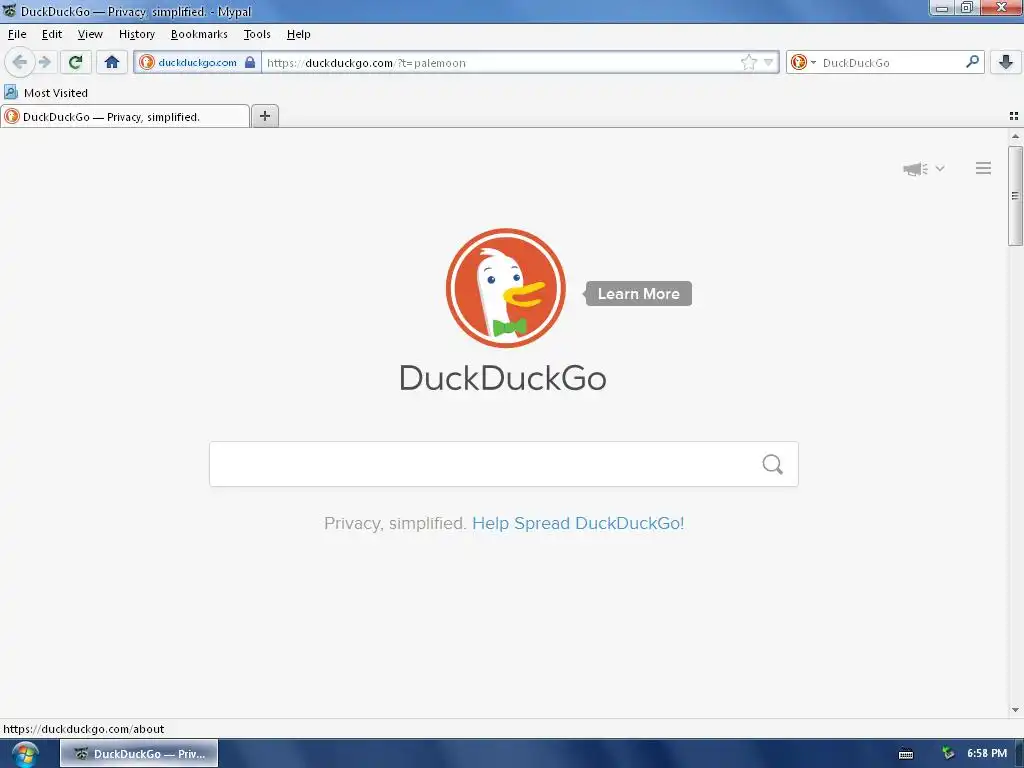Open the Bookmarks menu
This screenshot has width=1024, height=768.
click(199, 34)
